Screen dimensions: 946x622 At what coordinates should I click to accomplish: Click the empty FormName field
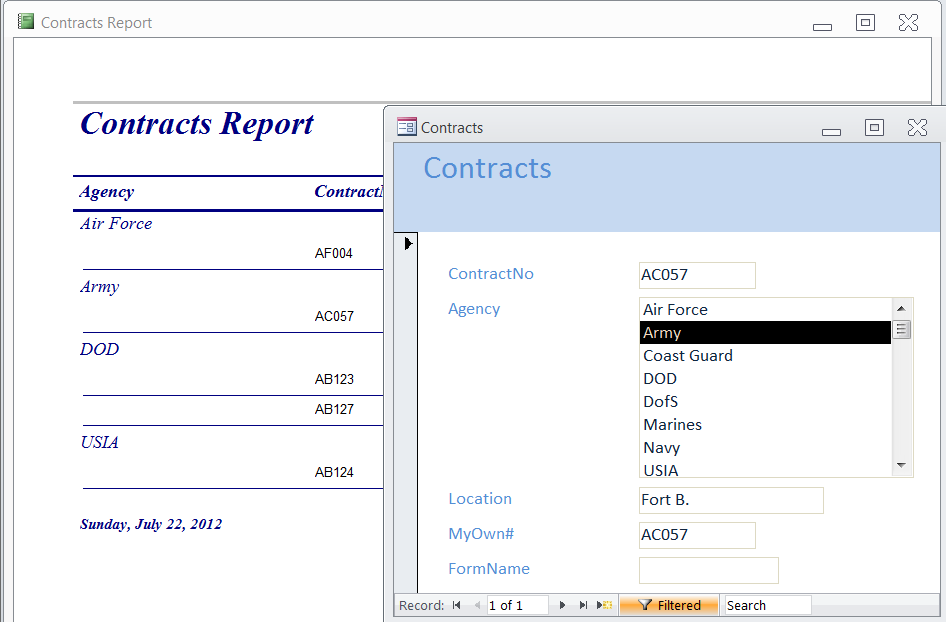click(x=708, y=570)
